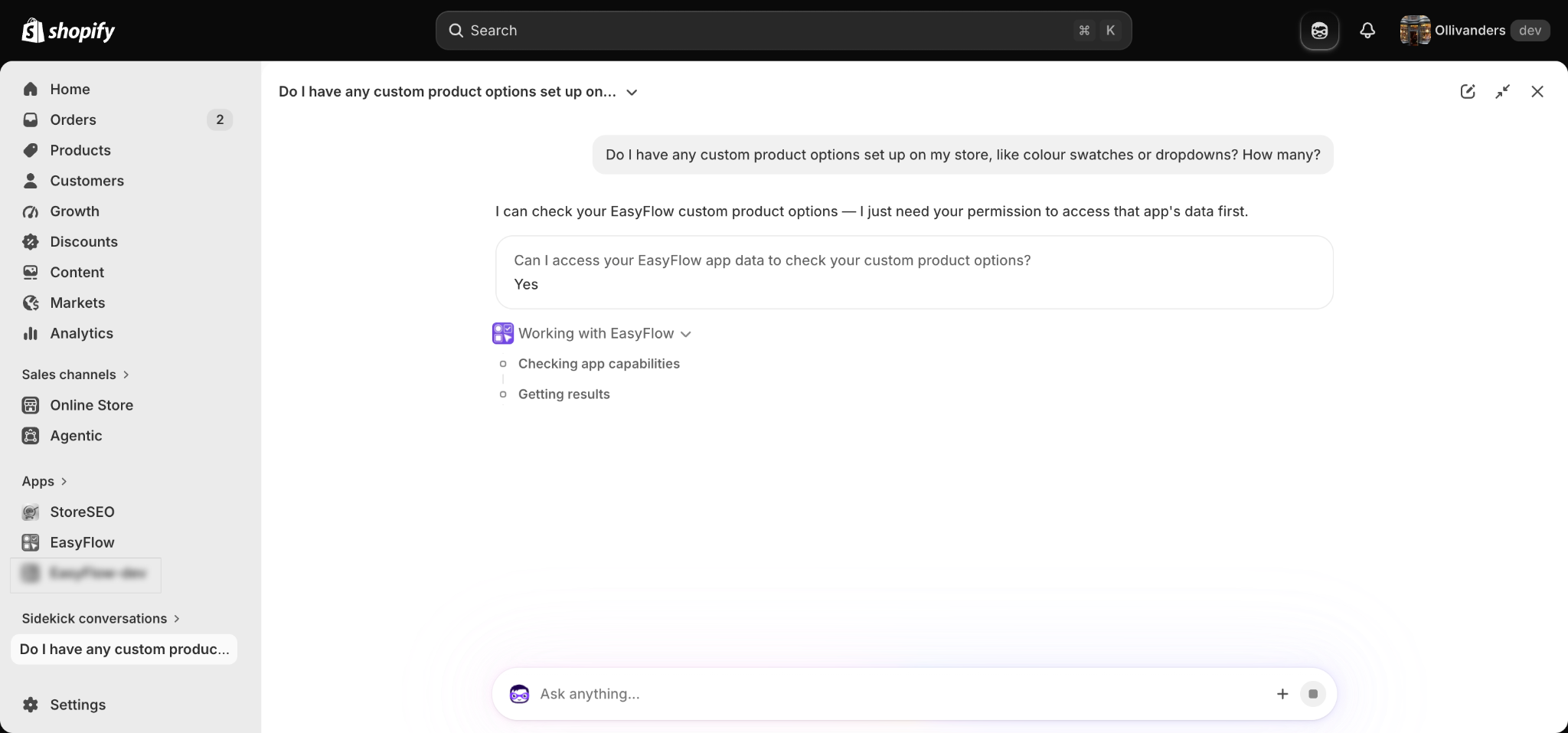Screen dimensions: 1568x733
Task: Click the Shopify logo
Action: tap(68, 31)
